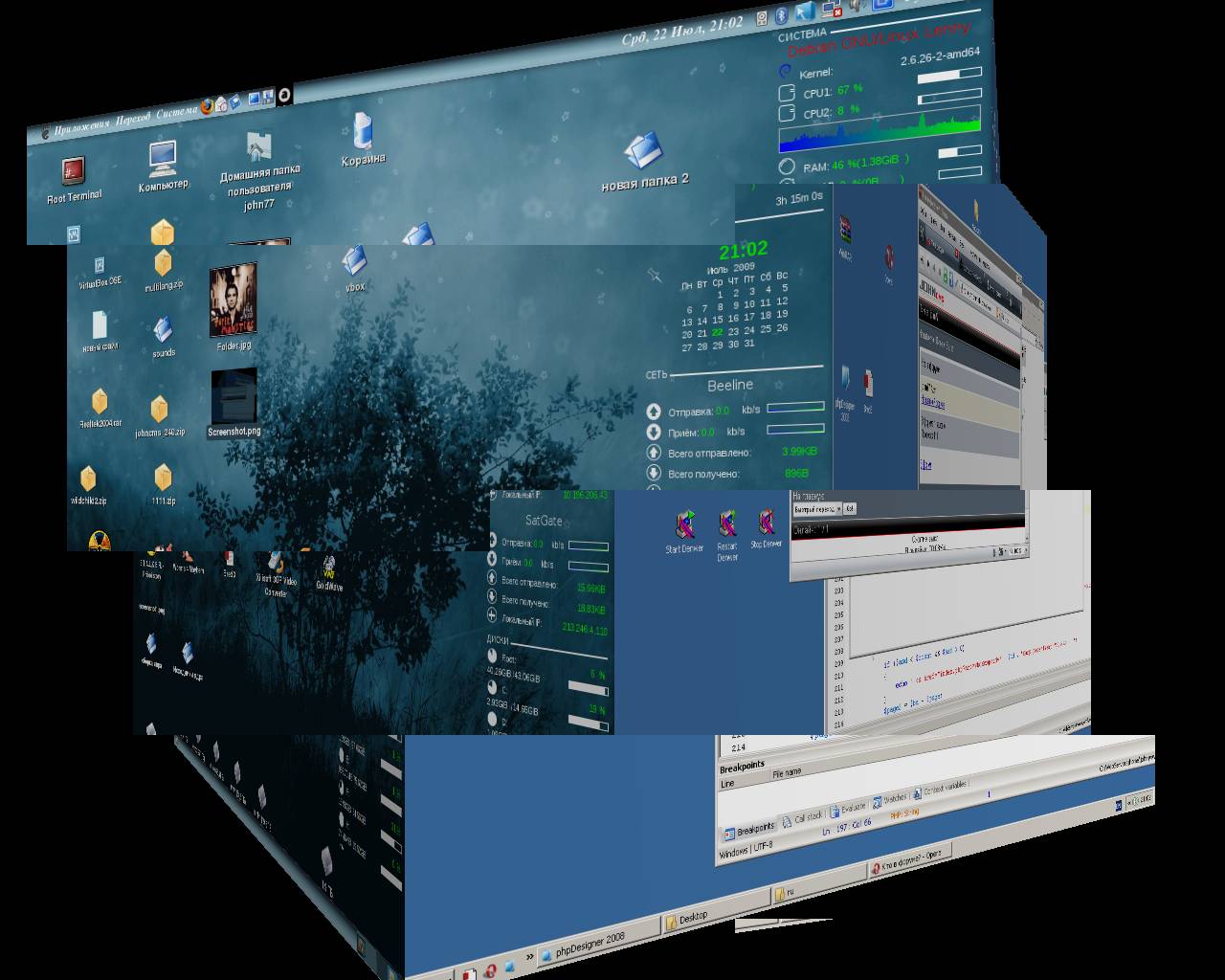Select the wildchild2.zip archive
This screenshot has width=1225, height=980.
(x=88, y=485)
